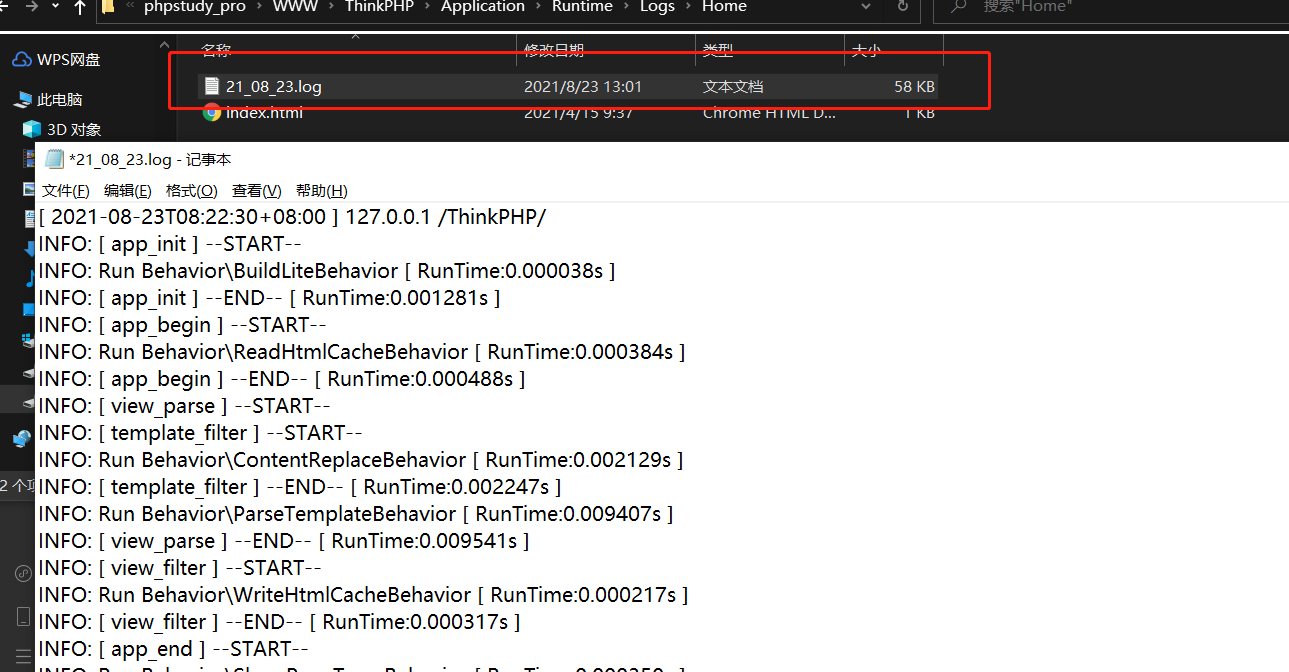This screenshot has height=672, width=1289.
Task: Open the 格式(O) menu in Notepad
Action: click(191, 190)
